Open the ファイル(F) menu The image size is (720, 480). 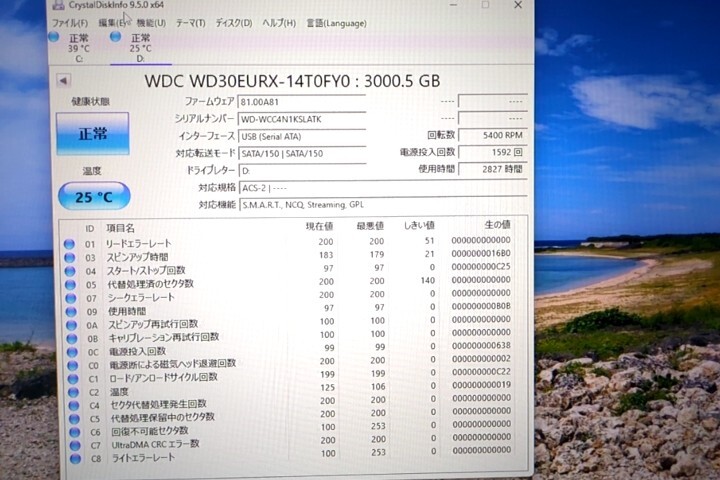(x=70, y=23)
